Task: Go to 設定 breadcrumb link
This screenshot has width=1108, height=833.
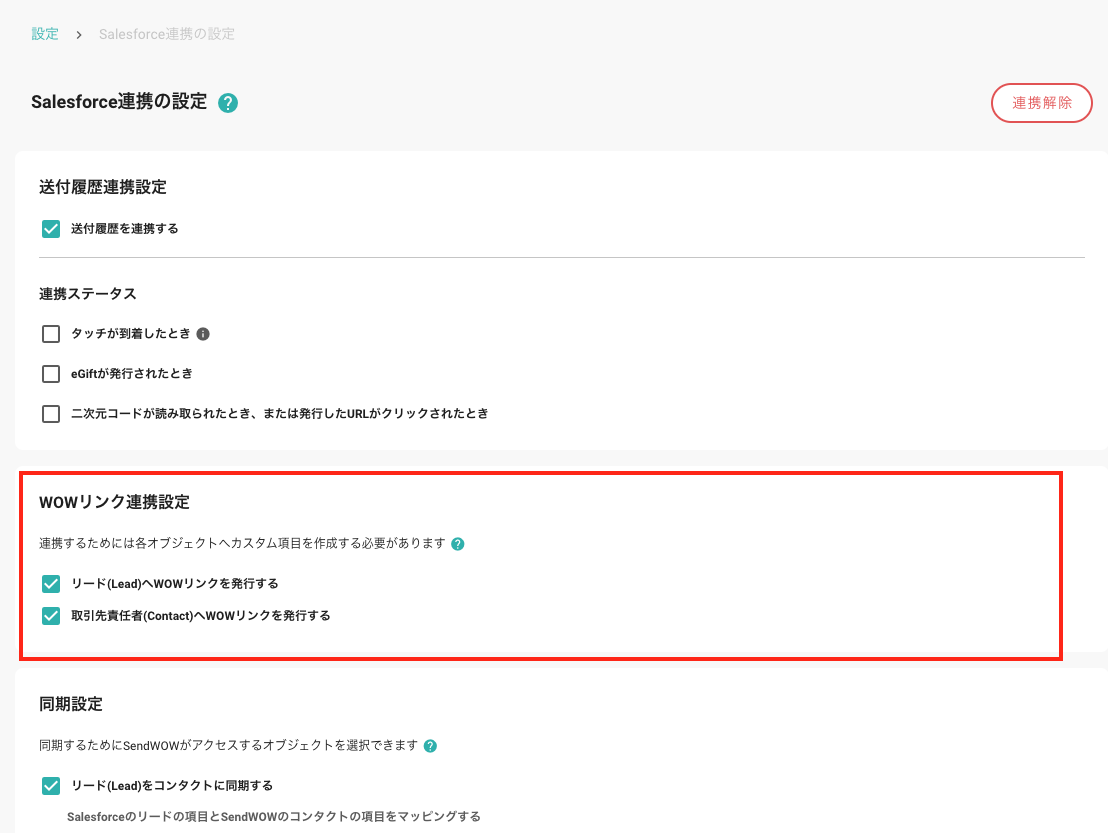Action: click(45, 34)
